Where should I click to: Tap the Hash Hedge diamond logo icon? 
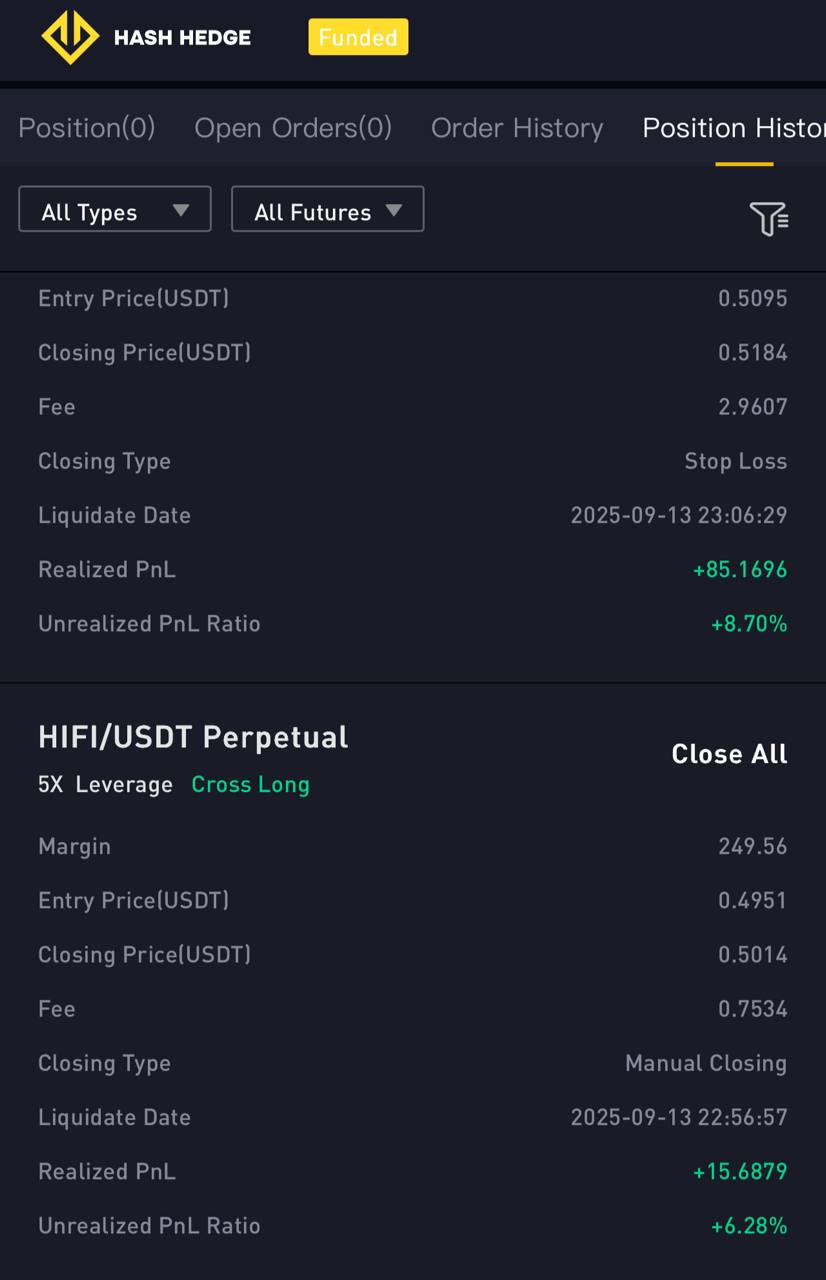(x=70, y=38)
